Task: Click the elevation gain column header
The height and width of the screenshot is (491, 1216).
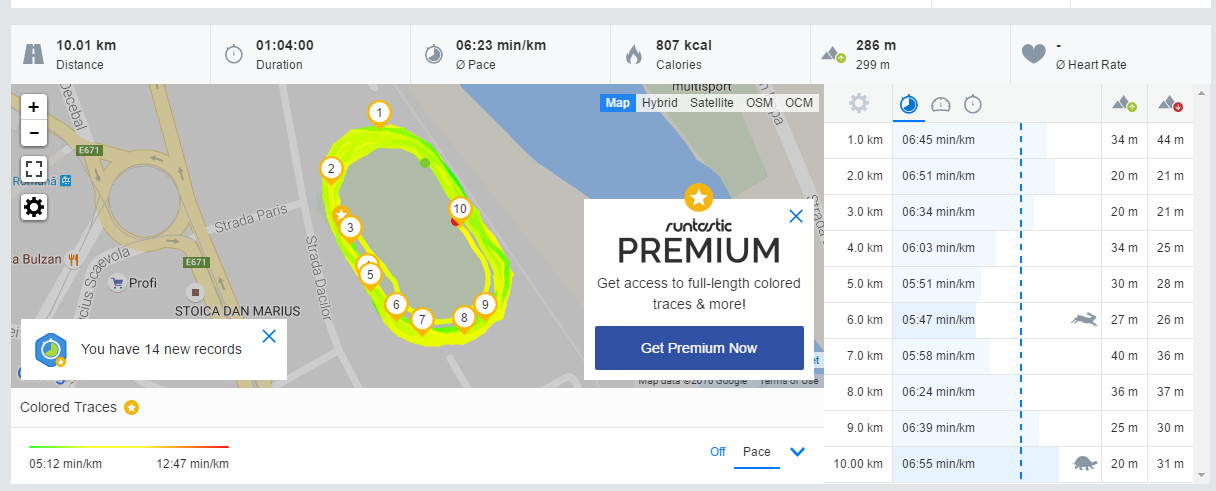Action: [1125, 104]
